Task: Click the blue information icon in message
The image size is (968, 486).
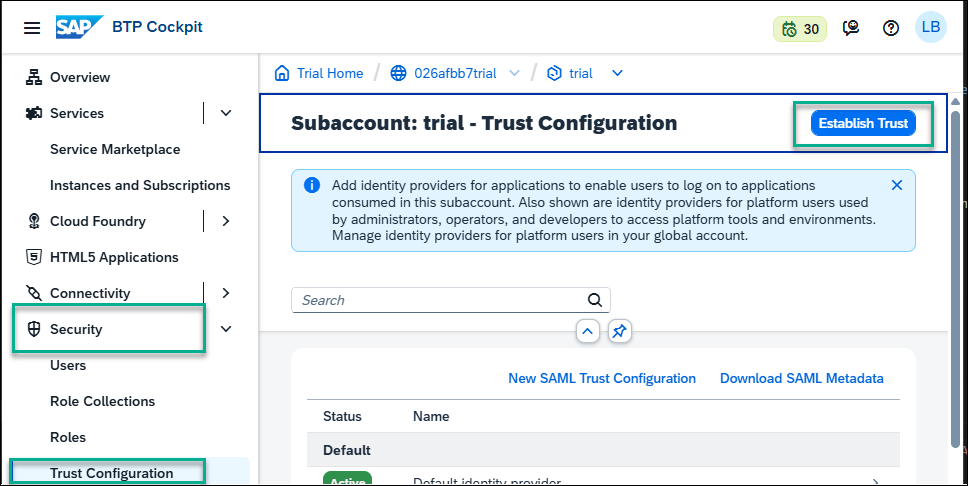Action: [312, 185]
